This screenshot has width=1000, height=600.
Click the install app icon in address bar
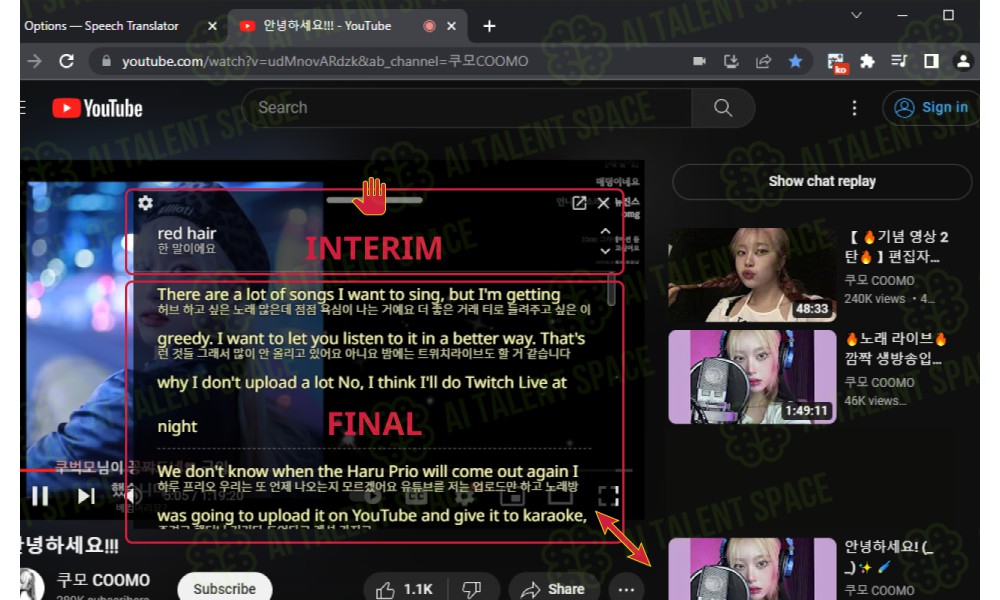click(x=732, y=61)
